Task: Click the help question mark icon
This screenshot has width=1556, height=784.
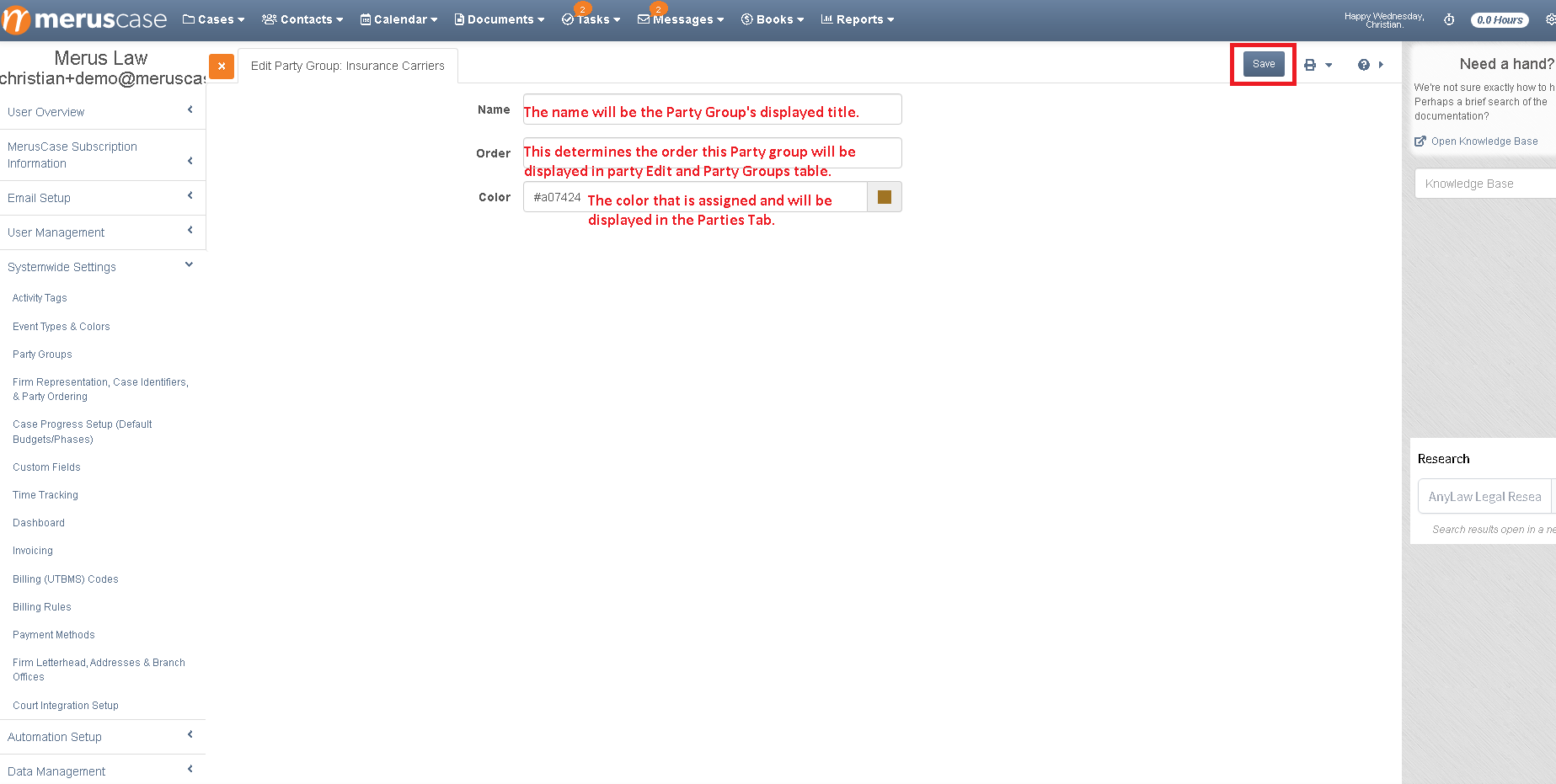Action: [1364, 65]
